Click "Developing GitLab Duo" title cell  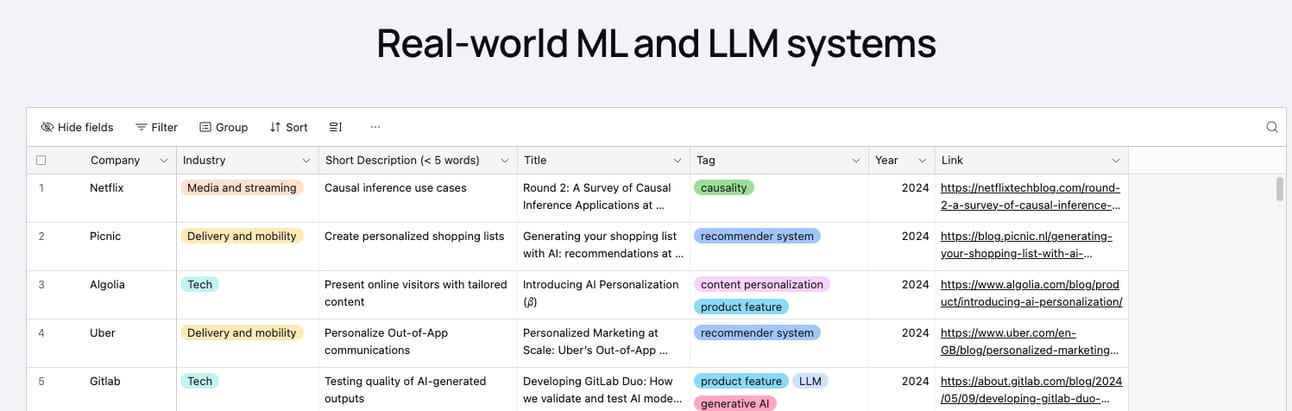coord(603,389)
